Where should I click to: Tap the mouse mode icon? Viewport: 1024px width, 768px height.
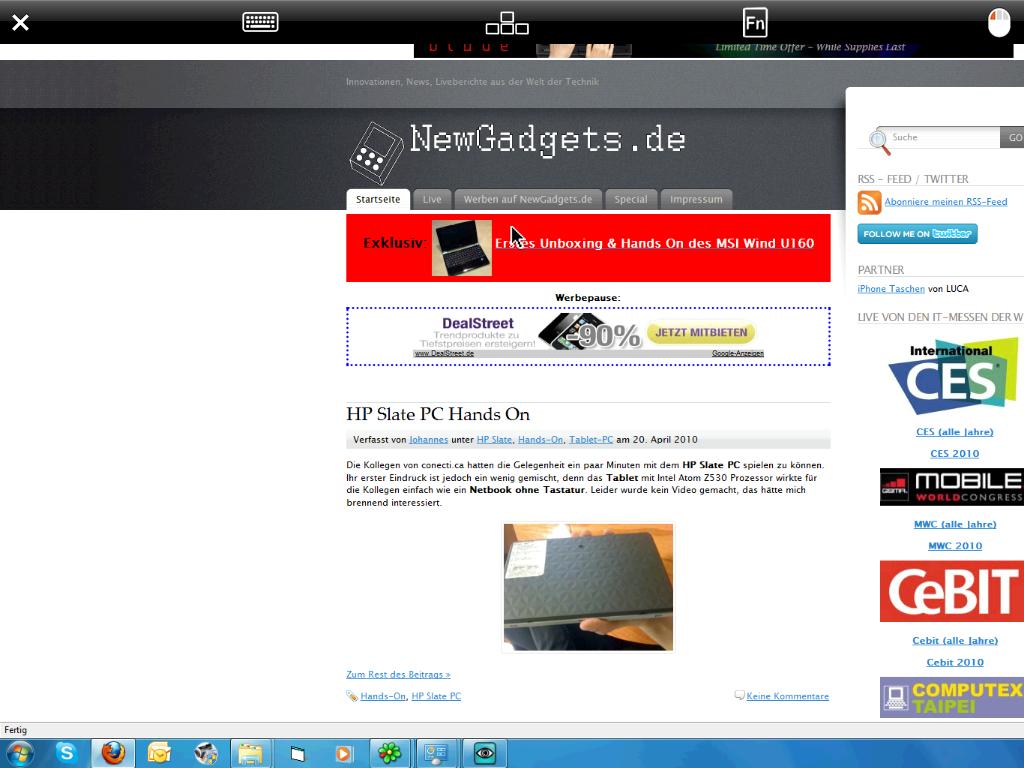click(x=999, y=23)
